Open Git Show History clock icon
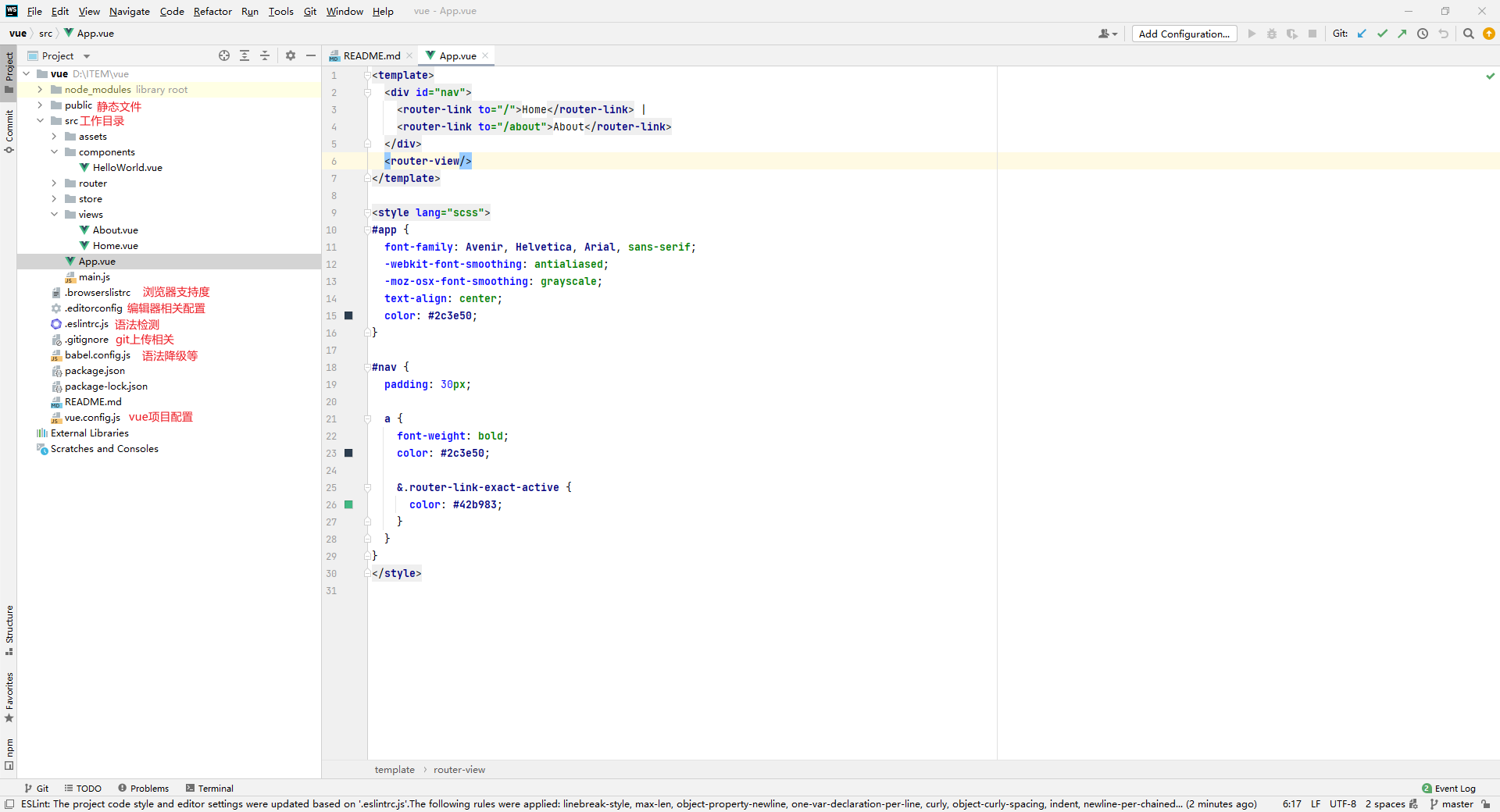The image size is (1500, 812). click(1423, 34)
